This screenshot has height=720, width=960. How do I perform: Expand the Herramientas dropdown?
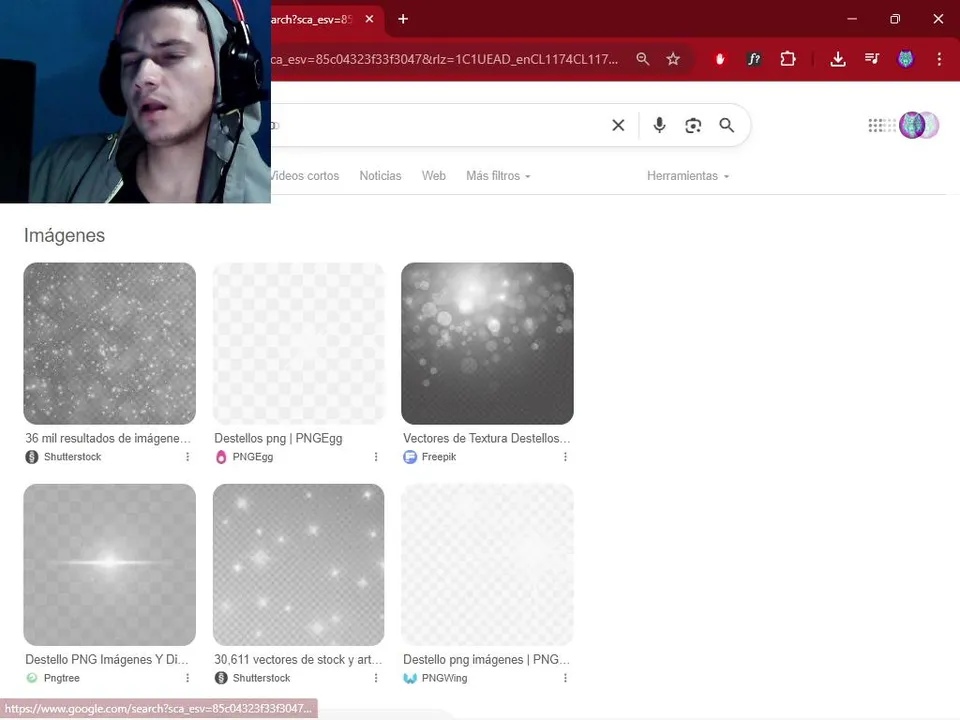tap(688, 176)
